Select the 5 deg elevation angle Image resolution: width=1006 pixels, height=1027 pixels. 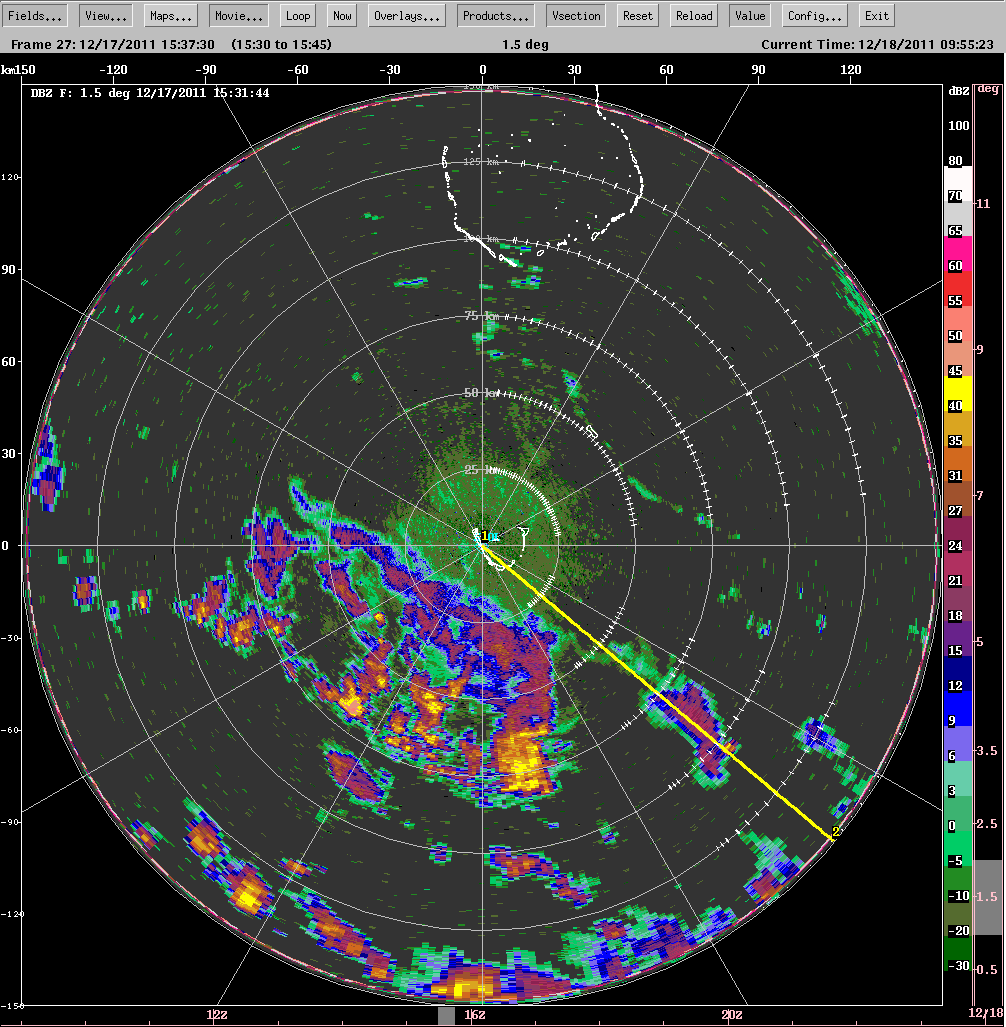tap(980, 642)
